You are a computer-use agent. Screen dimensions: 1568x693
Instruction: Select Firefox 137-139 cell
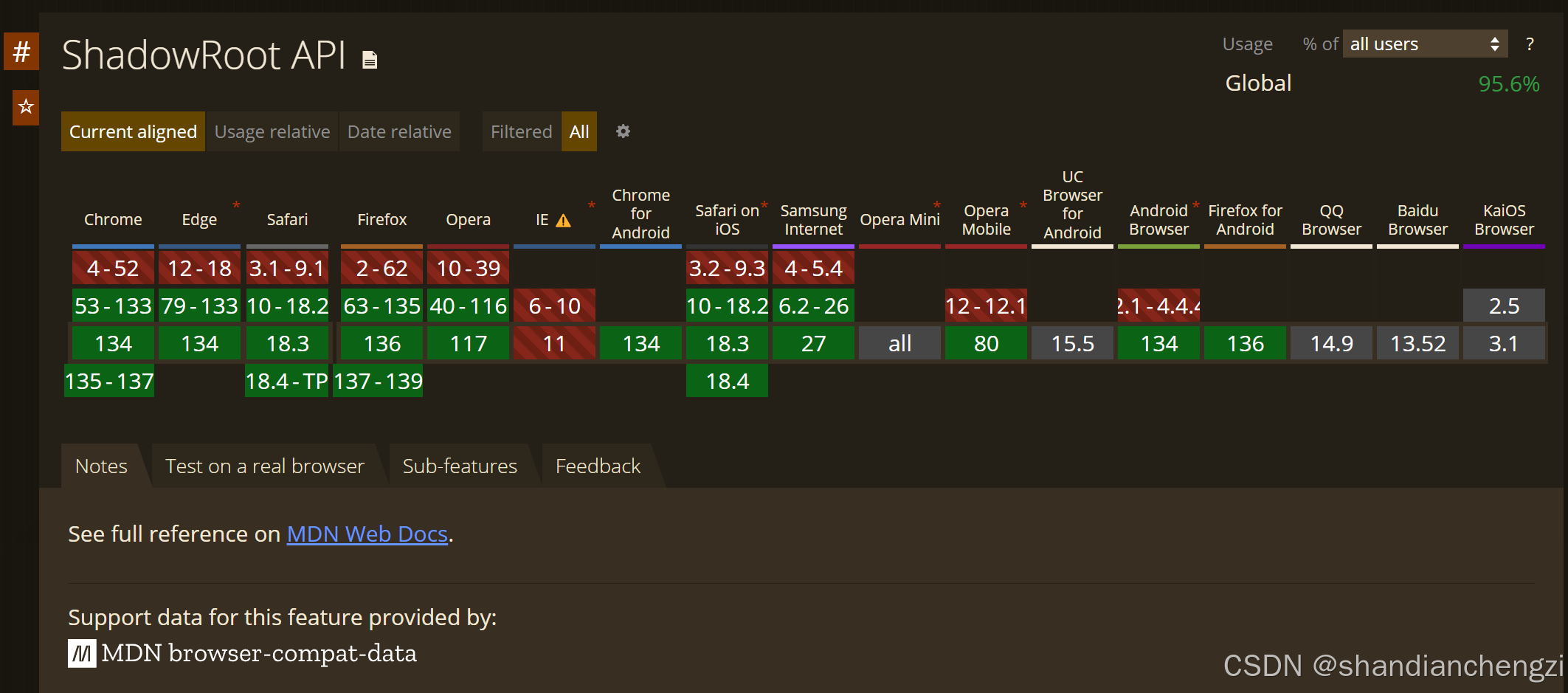coord(378,381)
